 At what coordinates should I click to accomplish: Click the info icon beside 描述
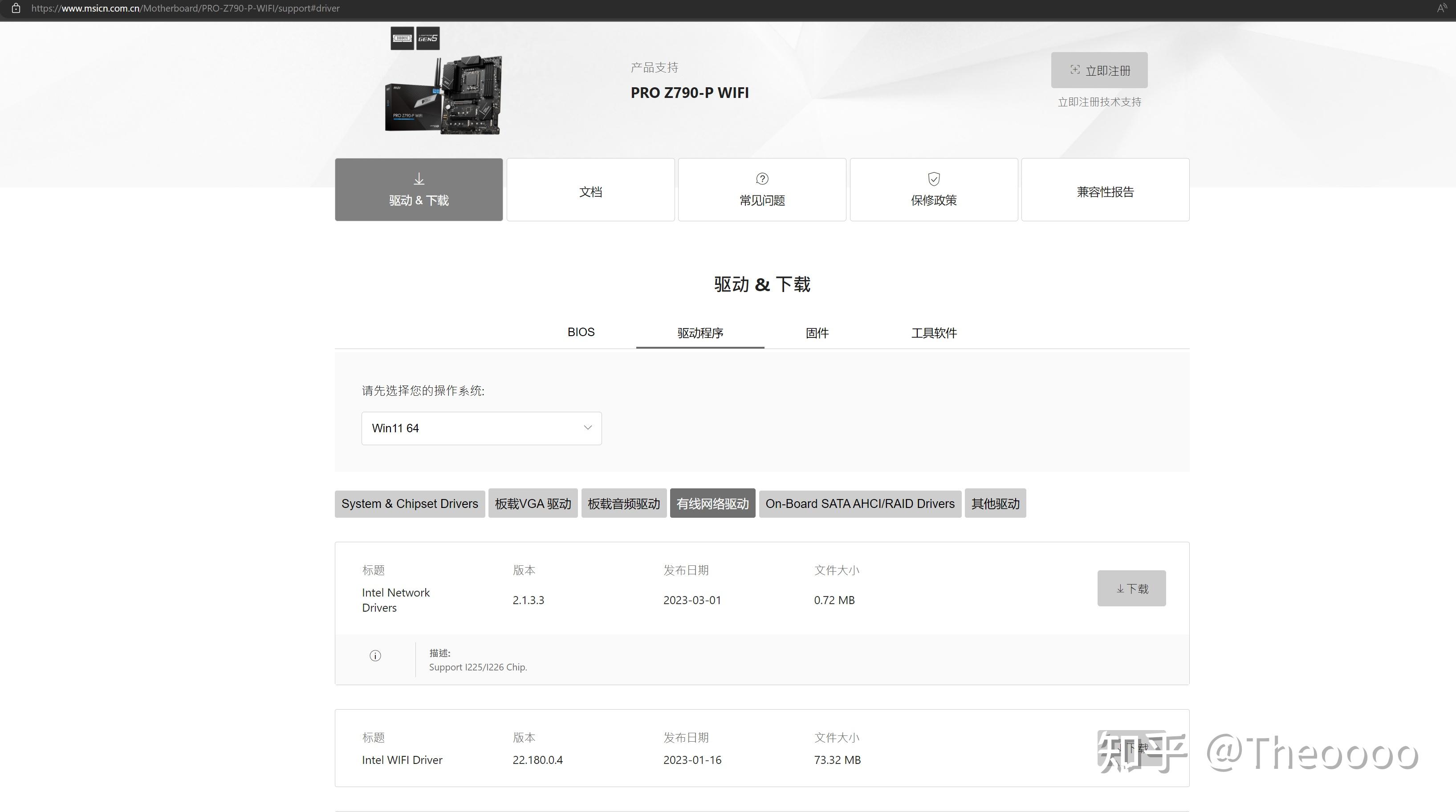pyautogui.click(x=375, y=656)
